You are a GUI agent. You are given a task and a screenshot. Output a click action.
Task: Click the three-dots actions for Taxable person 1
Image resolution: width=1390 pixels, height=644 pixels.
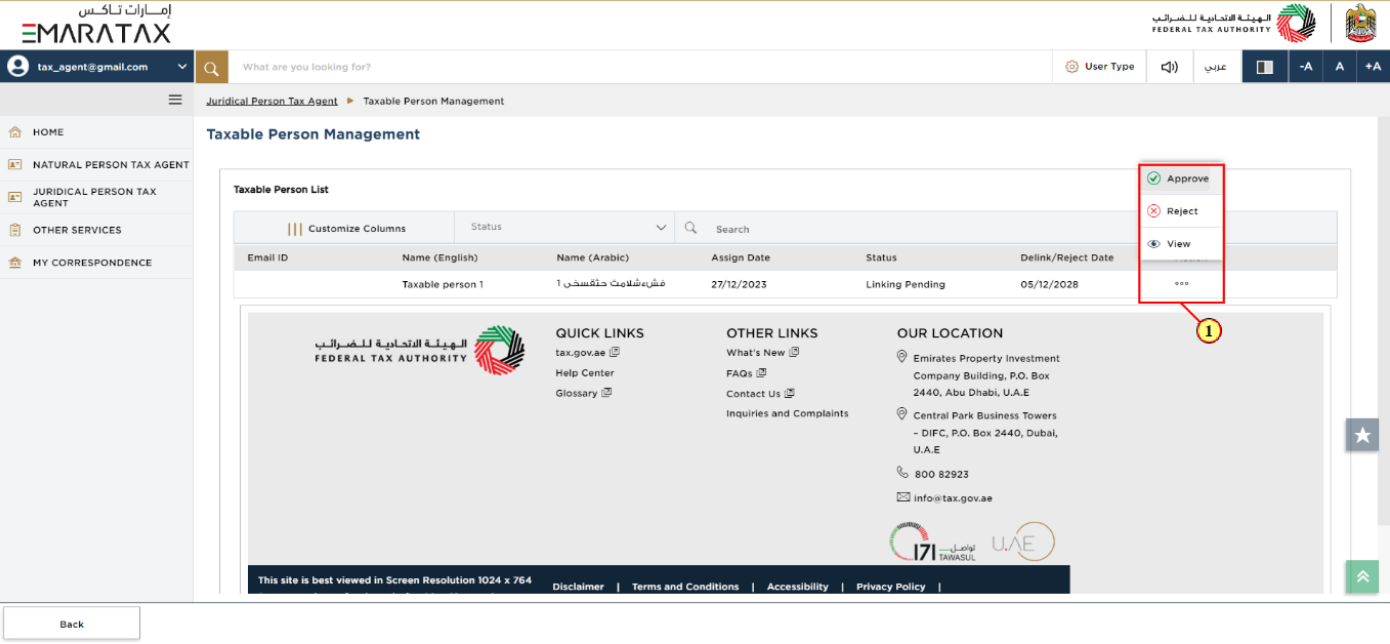[1182, 284]
